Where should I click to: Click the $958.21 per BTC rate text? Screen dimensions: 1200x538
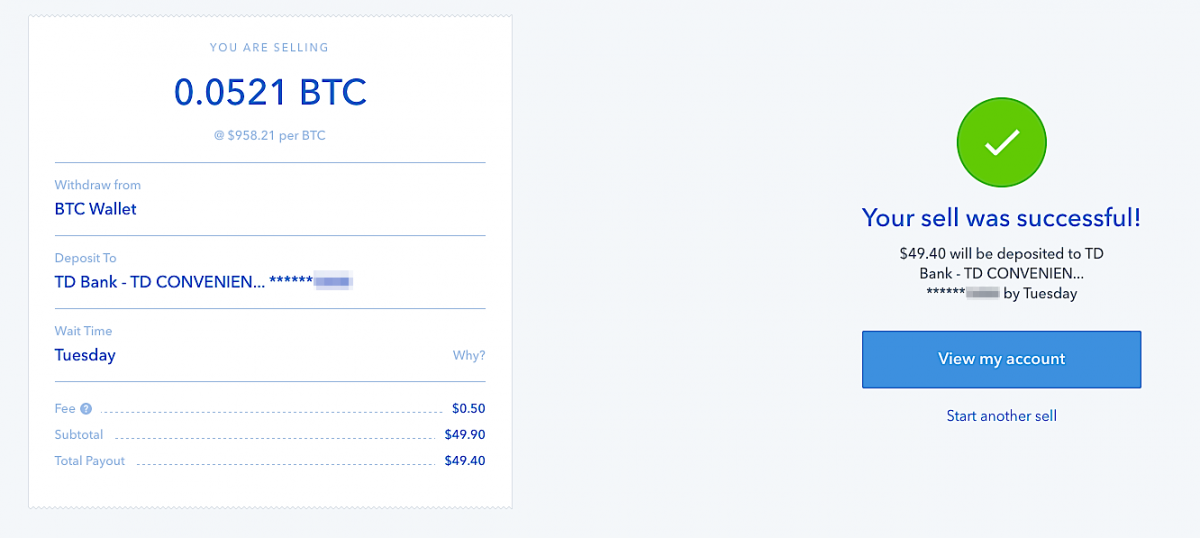click(x=270, y=136)
